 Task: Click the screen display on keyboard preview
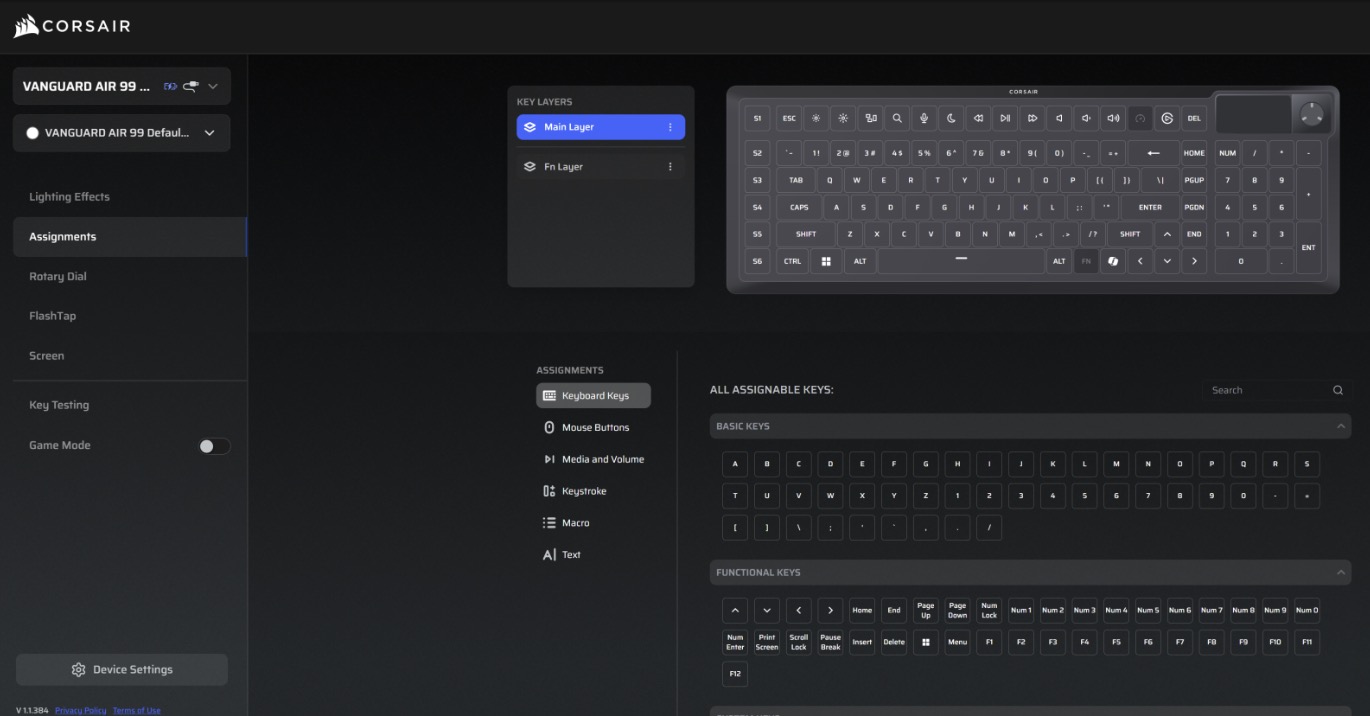[x=1252, y=114]
